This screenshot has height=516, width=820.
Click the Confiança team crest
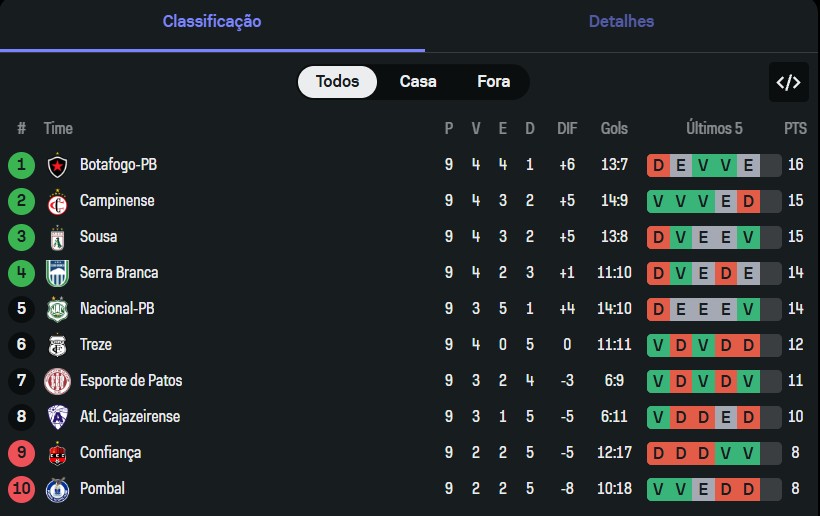coord(57,453)
